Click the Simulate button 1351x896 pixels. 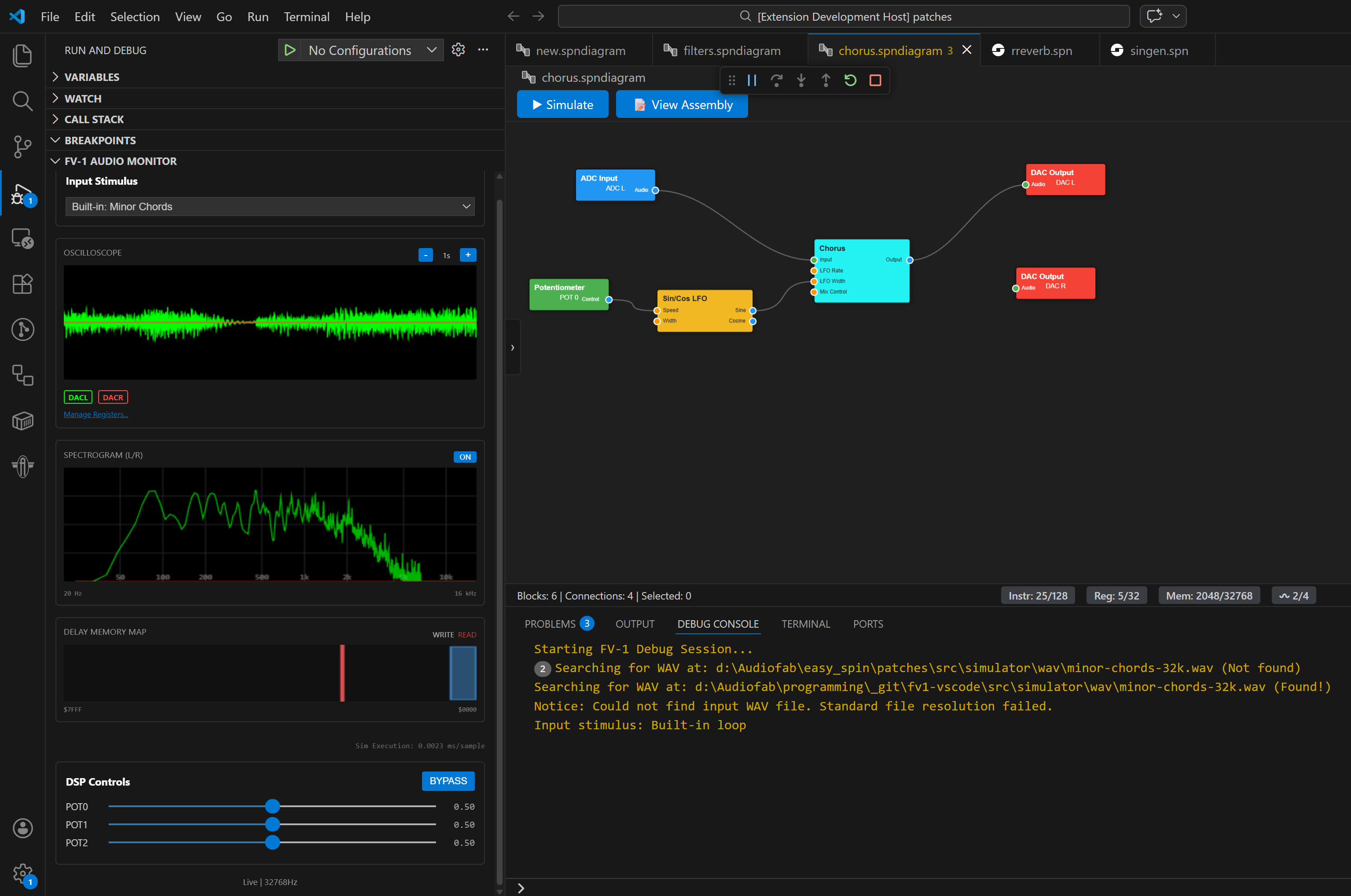(x=562, y=105)
